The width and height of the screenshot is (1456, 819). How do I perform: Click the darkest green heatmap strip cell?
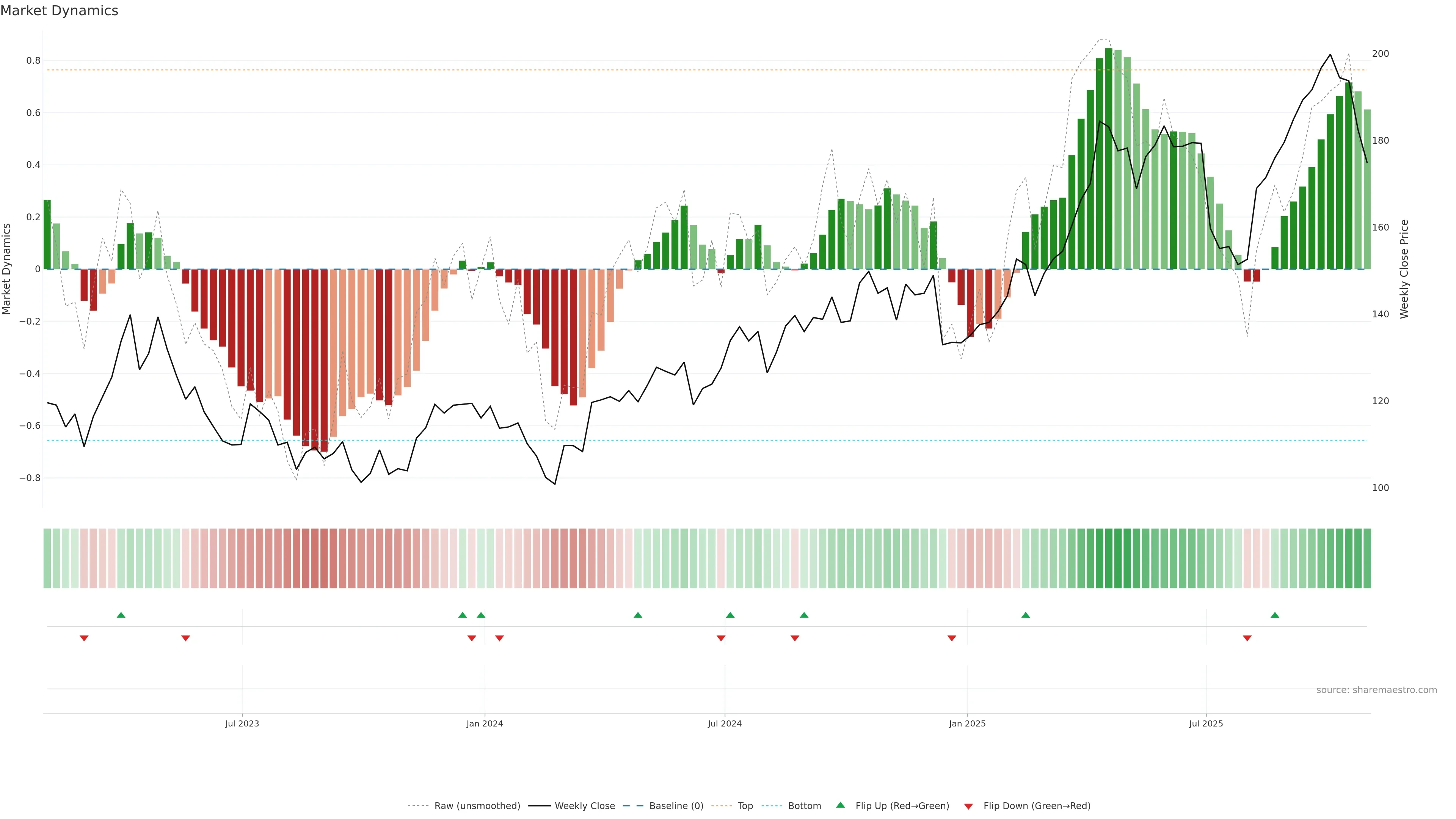click(1108, 558)
